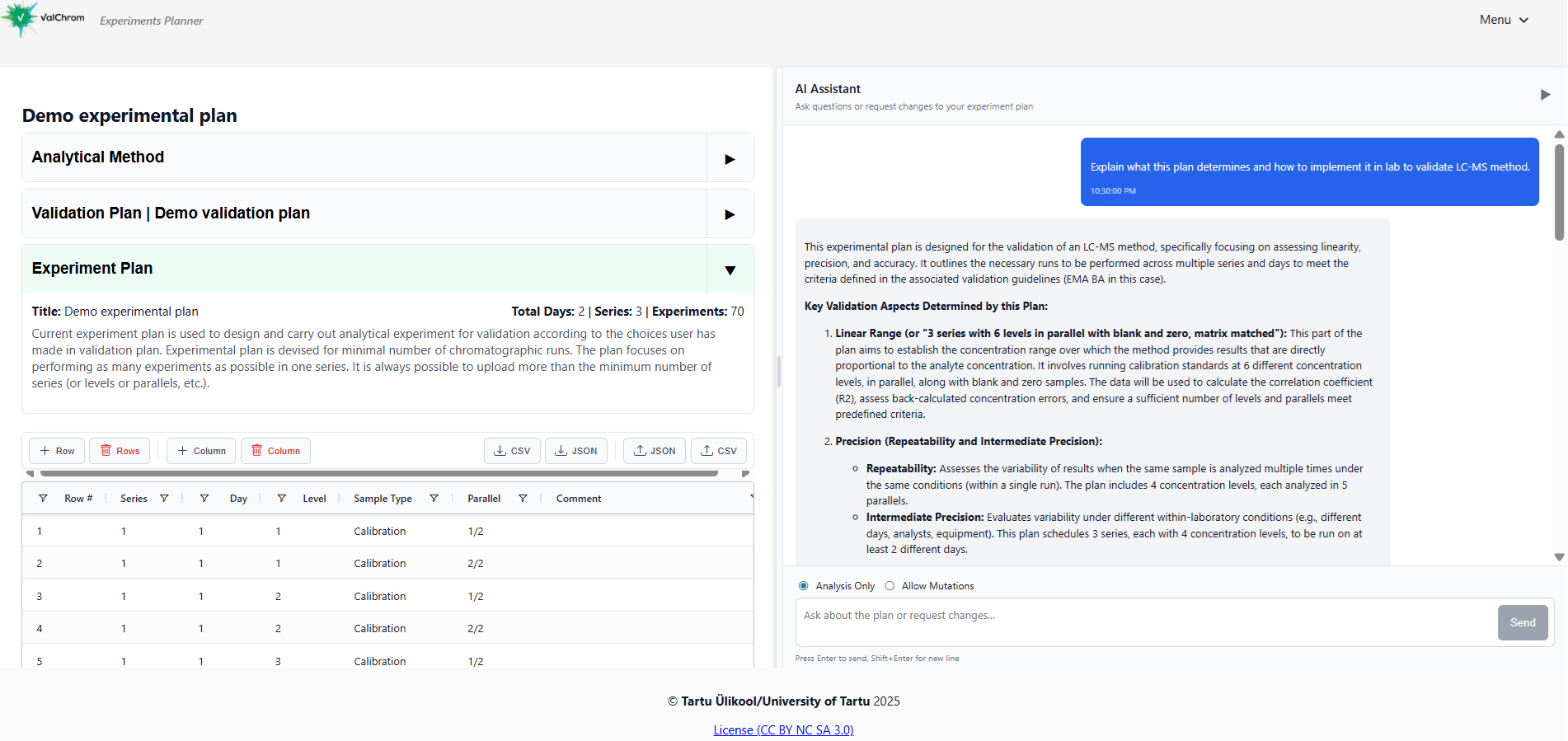
Task: Open the Menu dropdown
Action: 1504,20
